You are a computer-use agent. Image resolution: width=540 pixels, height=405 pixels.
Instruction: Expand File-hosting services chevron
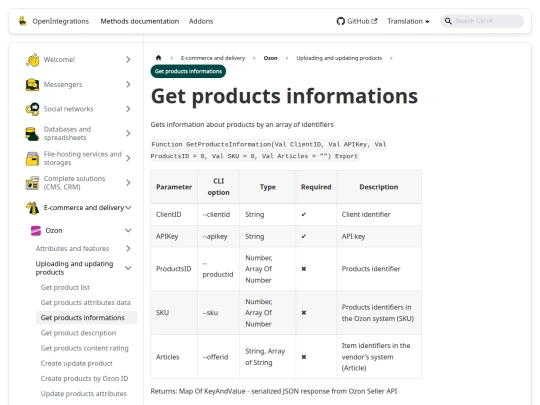(x=128, y=158)
